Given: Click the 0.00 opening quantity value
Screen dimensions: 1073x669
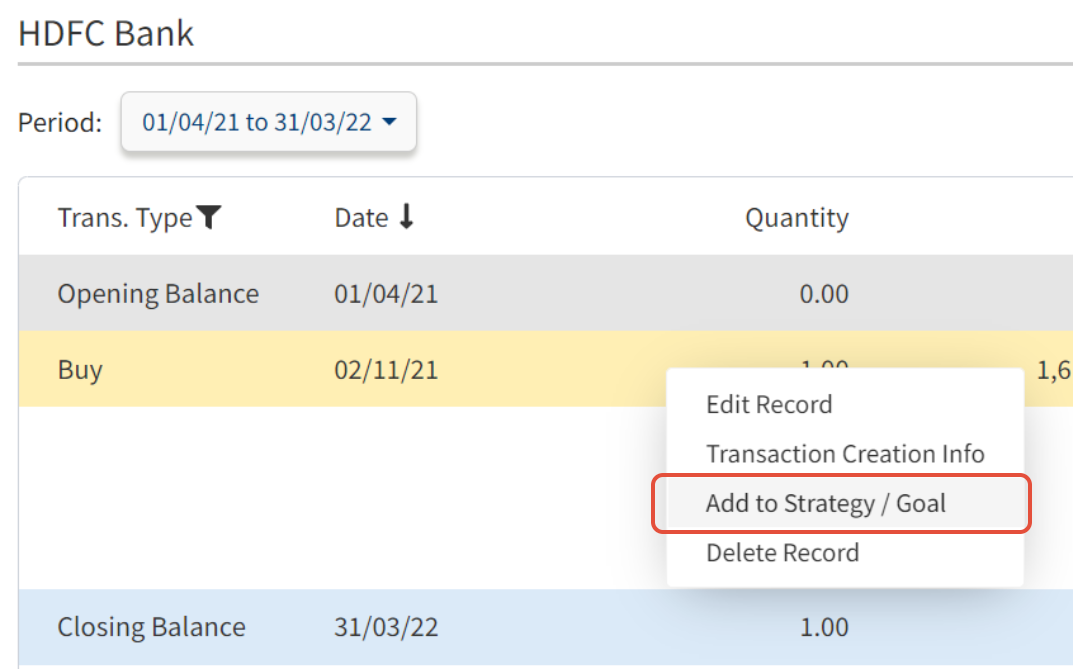Looking at the screenshot, I should [x=824, y=294].
